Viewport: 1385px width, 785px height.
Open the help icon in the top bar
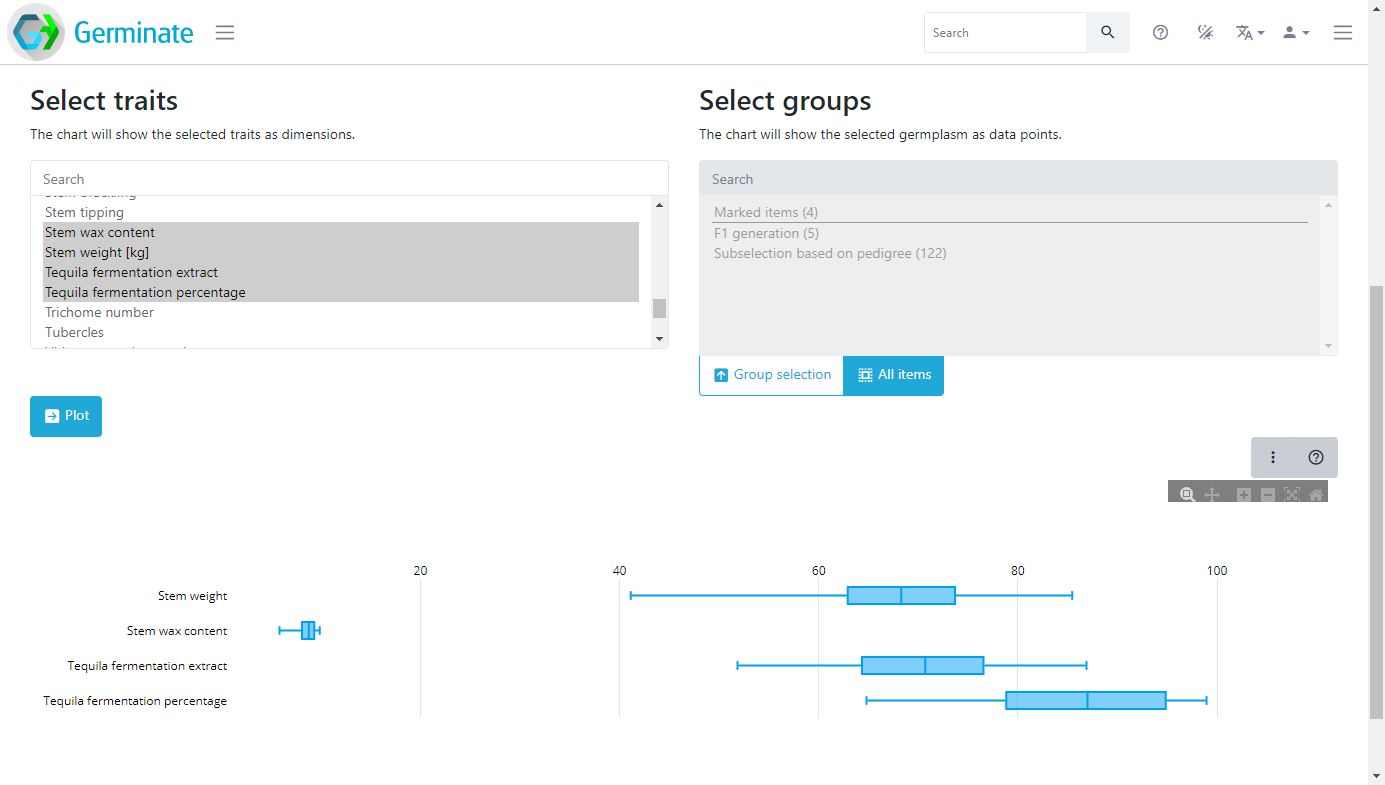coord(1160,33)
